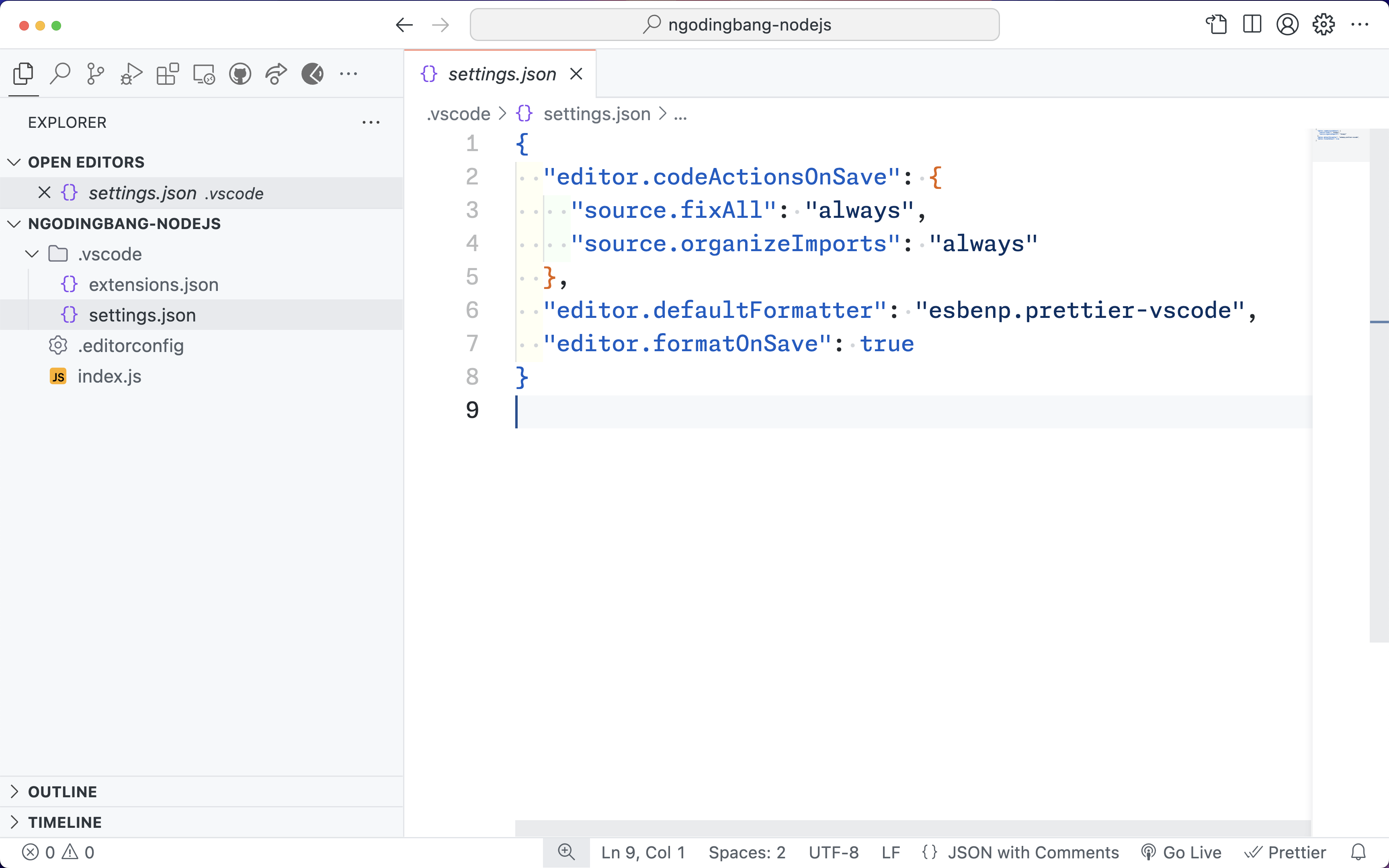
Task: Click Ln 9, Col 1 cursor position
Action: pos(643,852)
